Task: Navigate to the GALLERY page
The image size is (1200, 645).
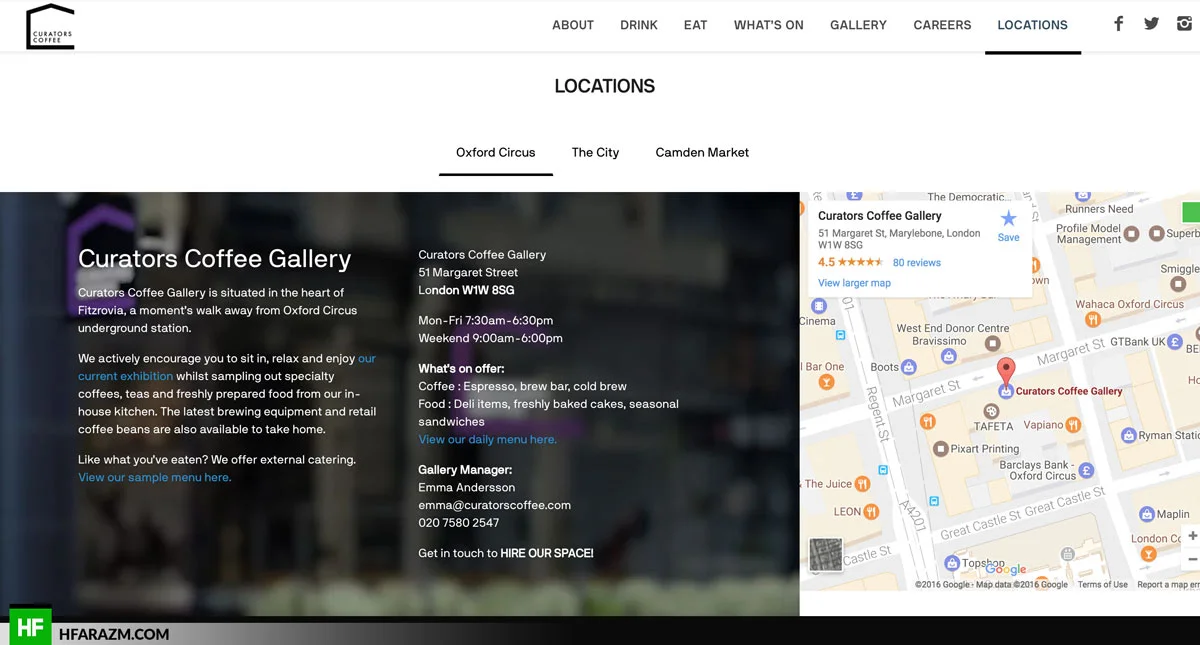Action: (858, 25)
